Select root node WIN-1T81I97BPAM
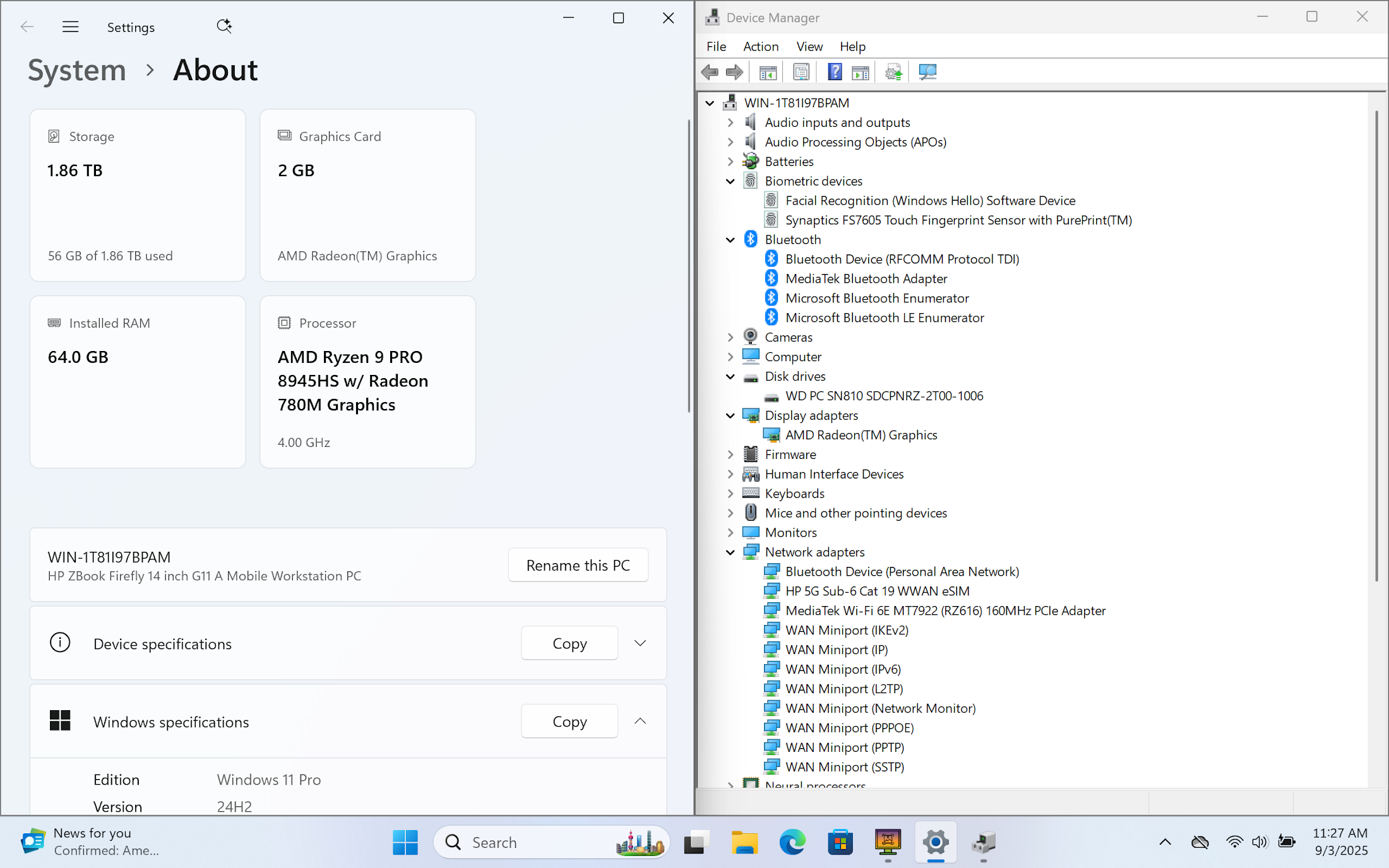The height and width of the screenshot is (868, 1389). click(x=796, y=103)
